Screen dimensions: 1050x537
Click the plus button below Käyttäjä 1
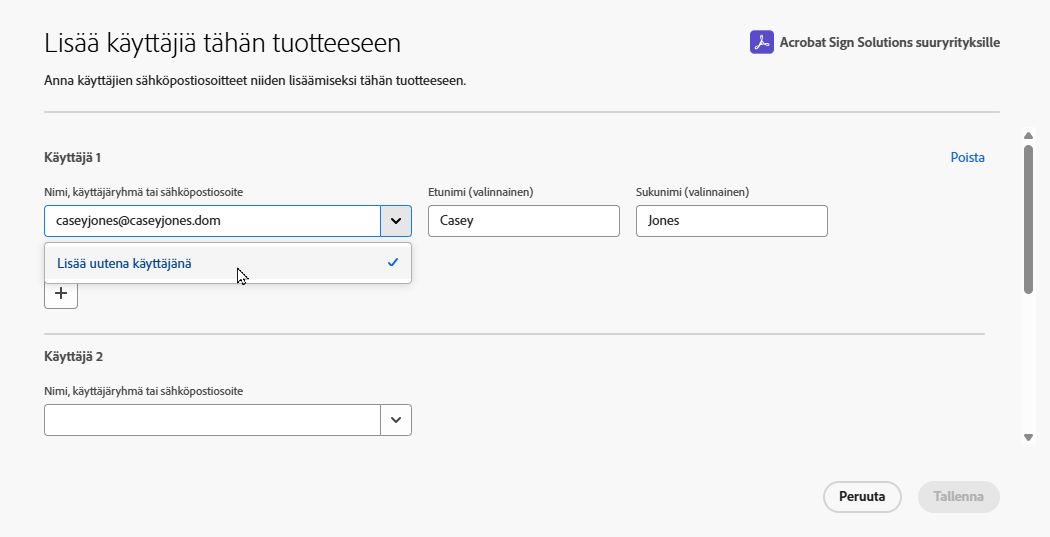(61, 293)
